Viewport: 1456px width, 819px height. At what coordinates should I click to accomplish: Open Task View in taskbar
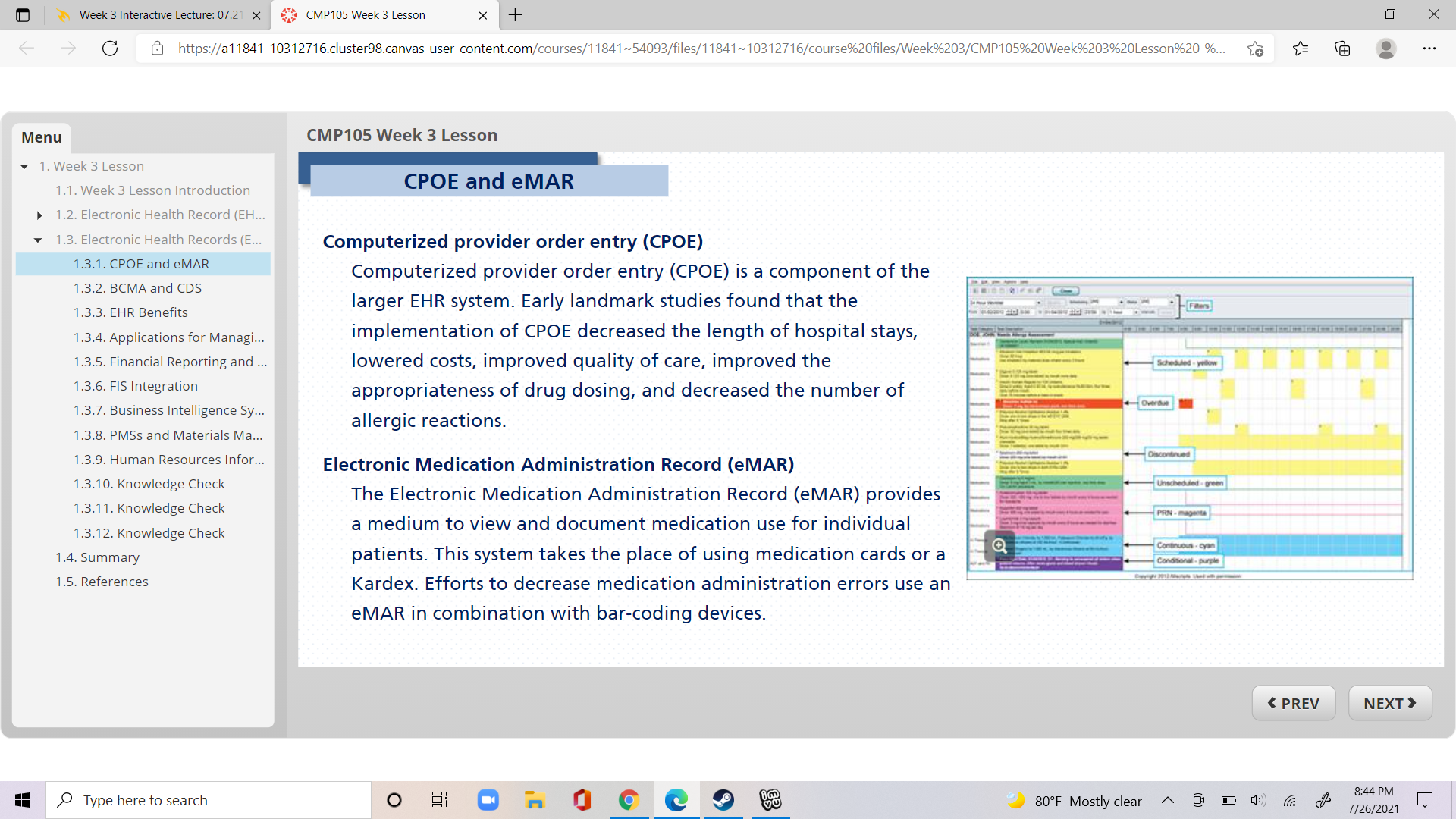[x=440, y=800]
